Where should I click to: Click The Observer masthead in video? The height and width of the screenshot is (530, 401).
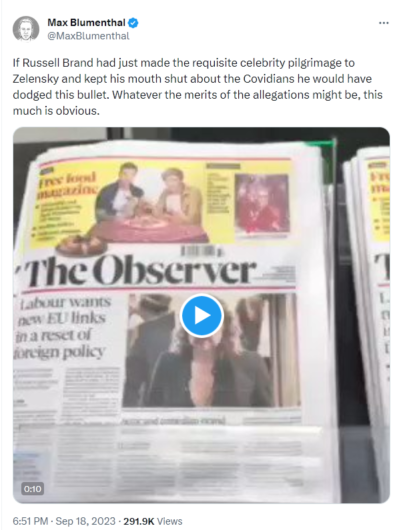click(x=140, y=269)
